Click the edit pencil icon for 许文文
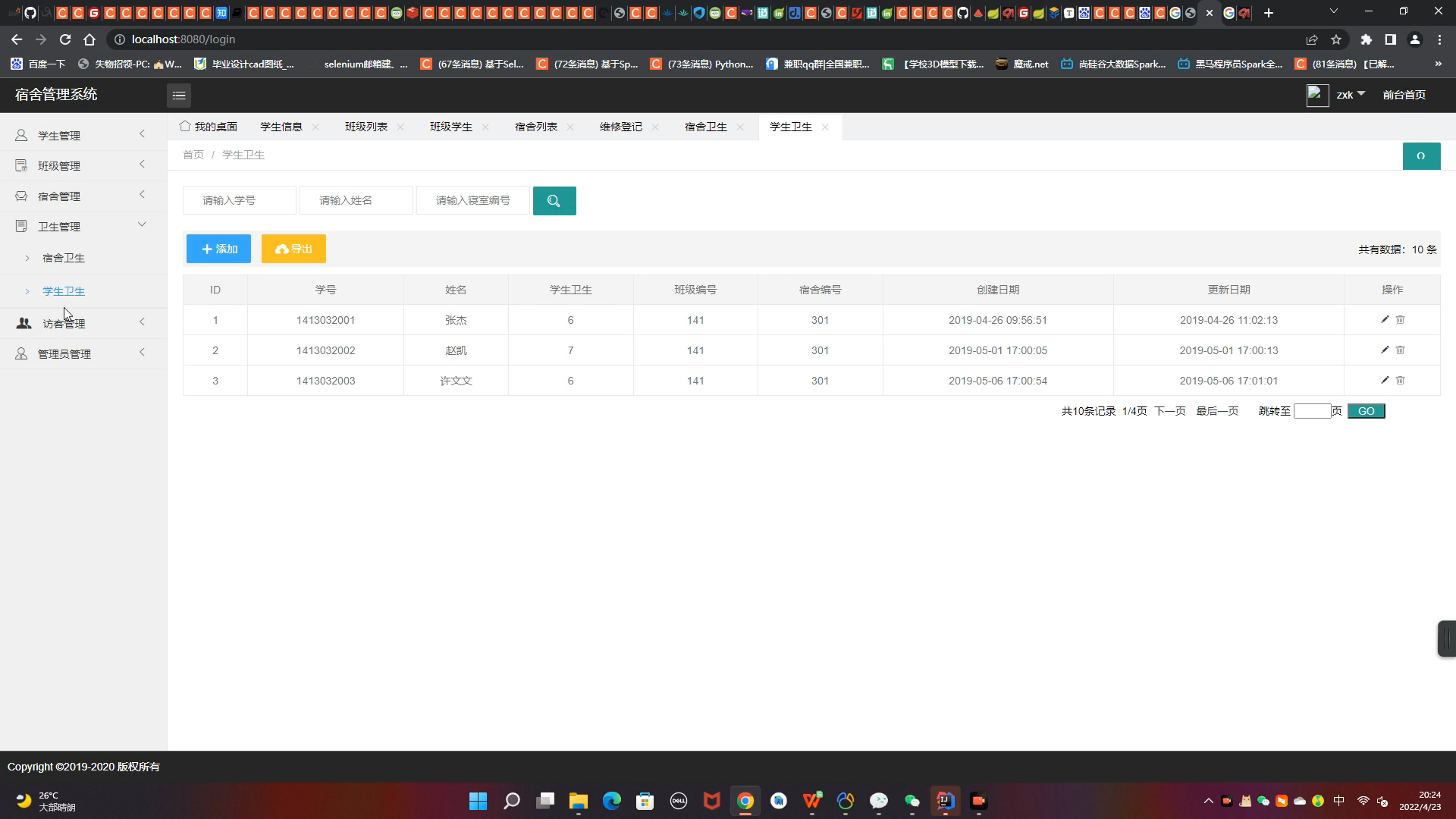 [x=1385, y=380]
